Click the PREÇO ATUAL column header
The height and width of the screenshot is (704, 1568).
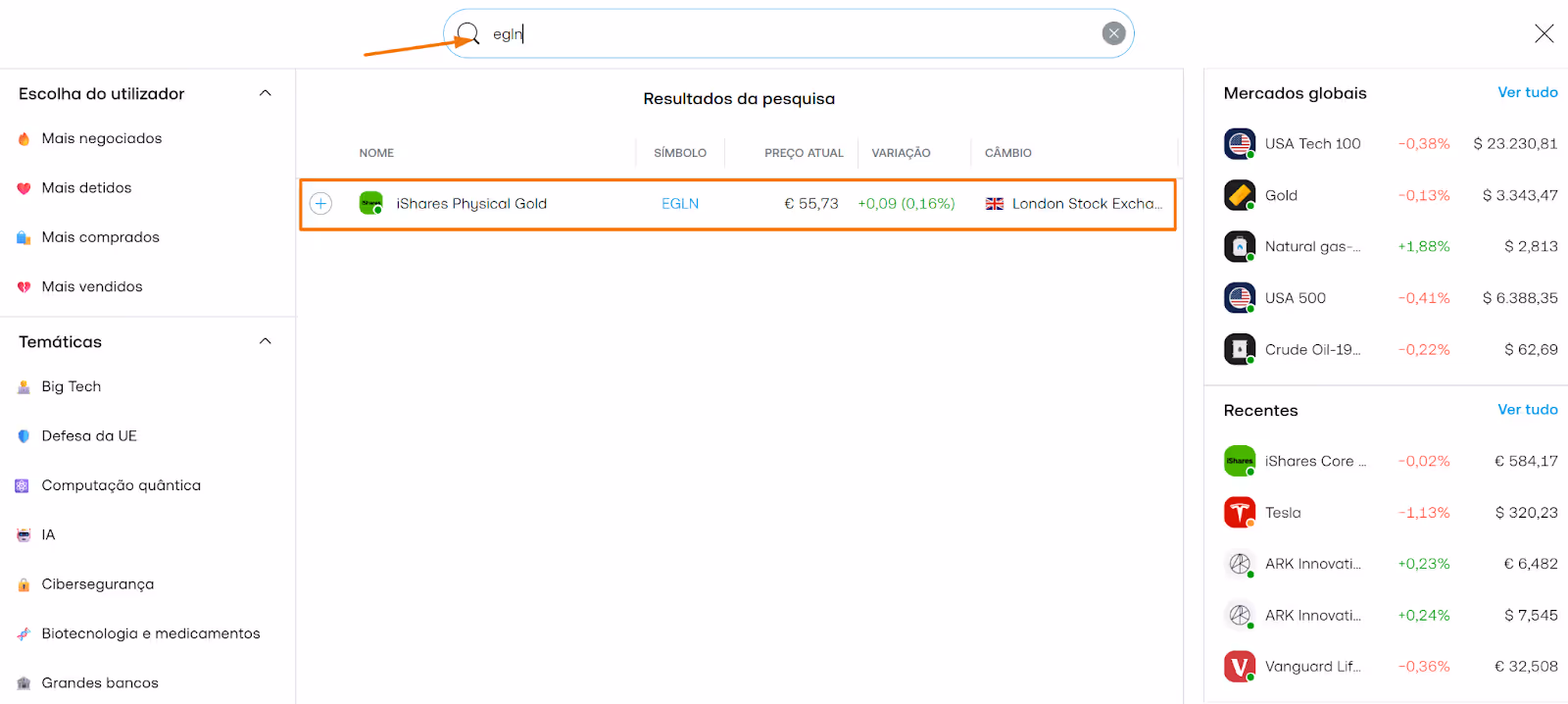(804, 153)
